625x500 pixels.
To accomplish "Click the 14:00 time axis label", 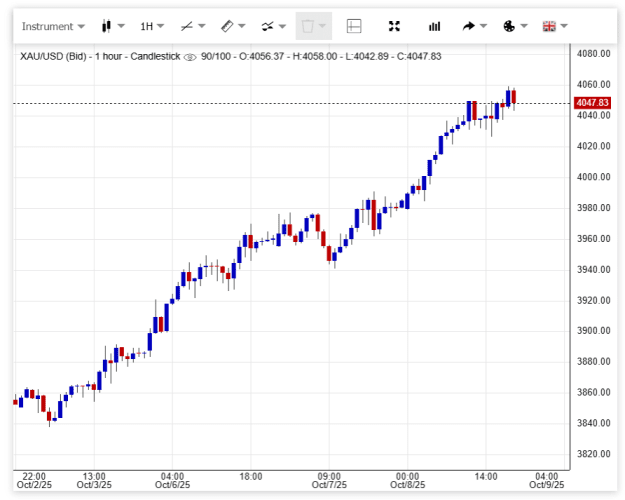I will pyautogui.click(x=486, y=476).
